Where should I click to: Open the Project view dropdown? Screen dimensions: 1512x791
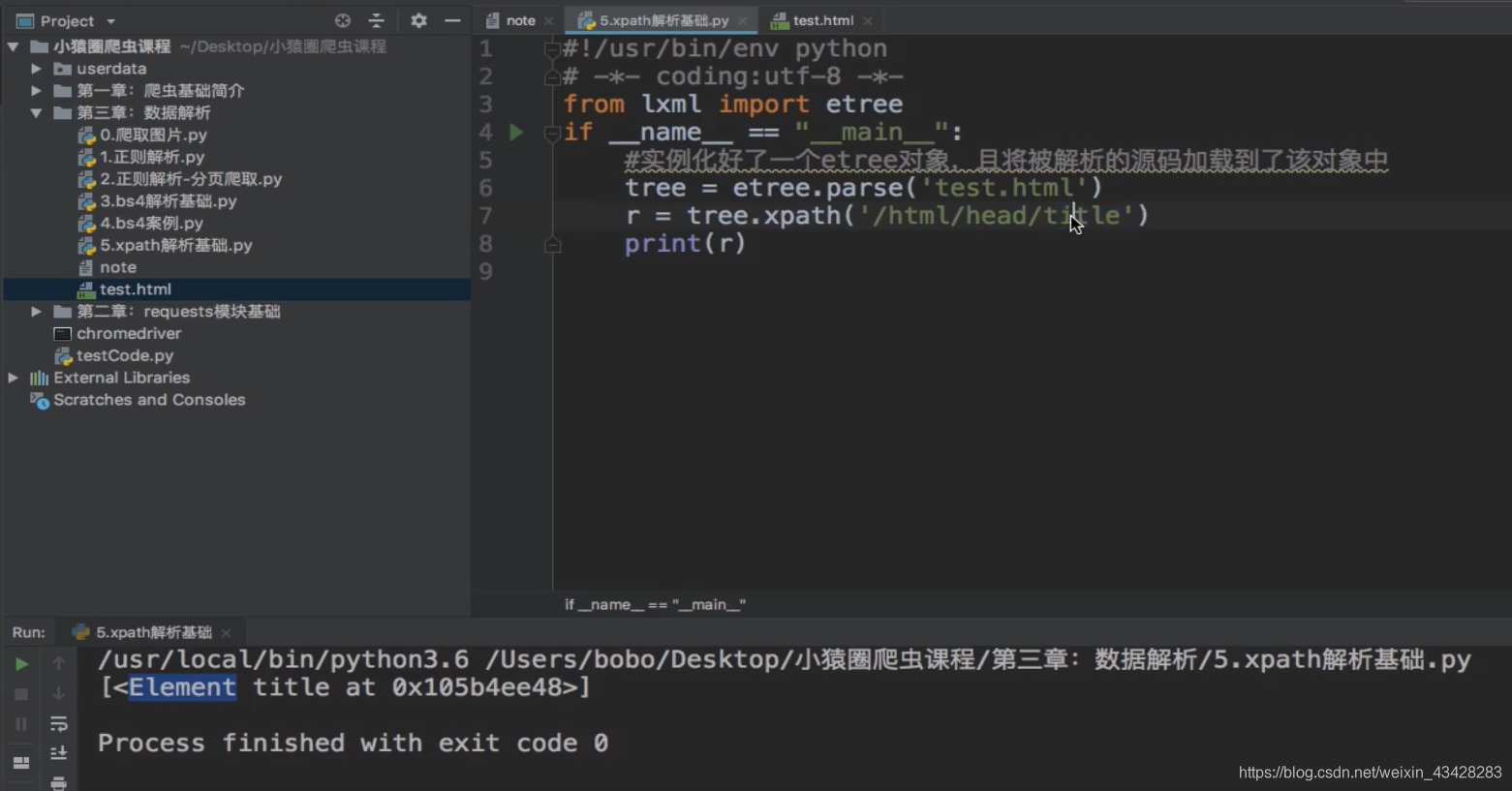(110, 21)
